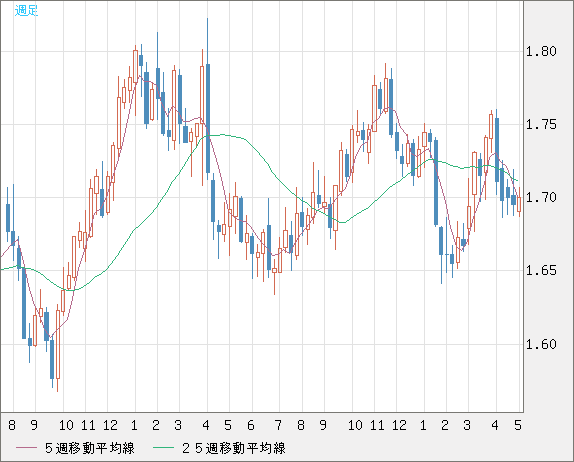Click the month label 6 on time axis

(251, 425)
